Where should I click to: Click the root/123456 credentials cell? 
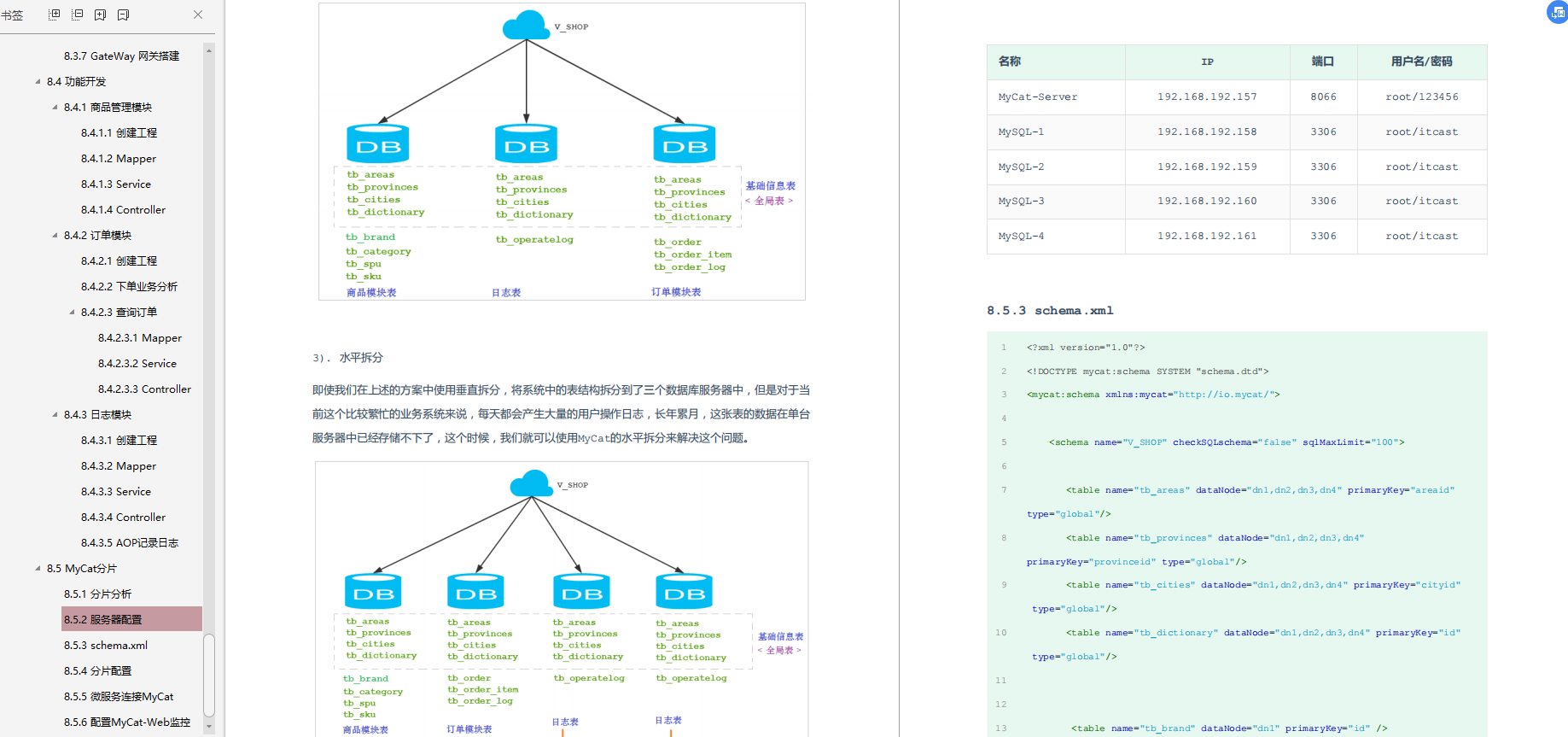[x=1422, y=97]
